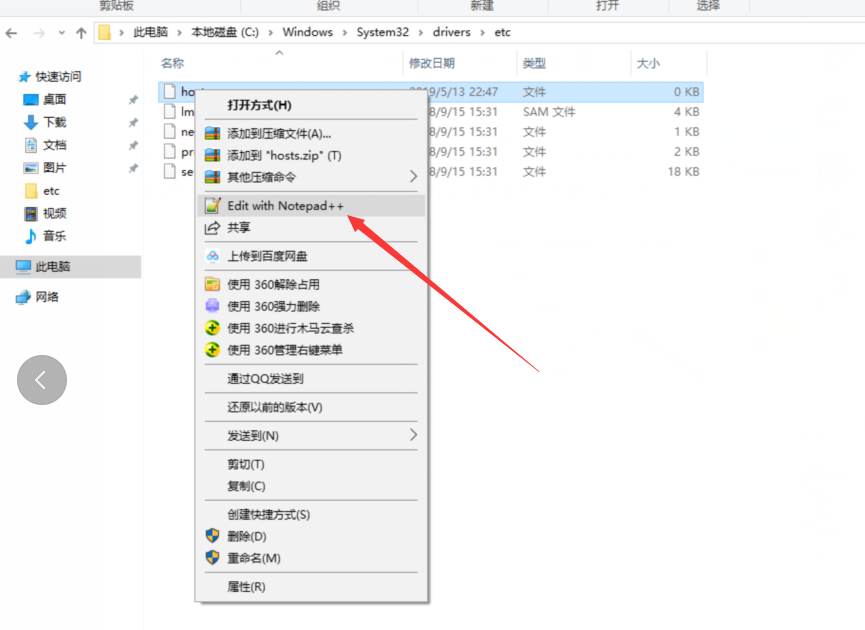Click the 360 force delete icon
The height and width of the screenshot is (630, 865).
pyautogui.click(x=212, y=306)
